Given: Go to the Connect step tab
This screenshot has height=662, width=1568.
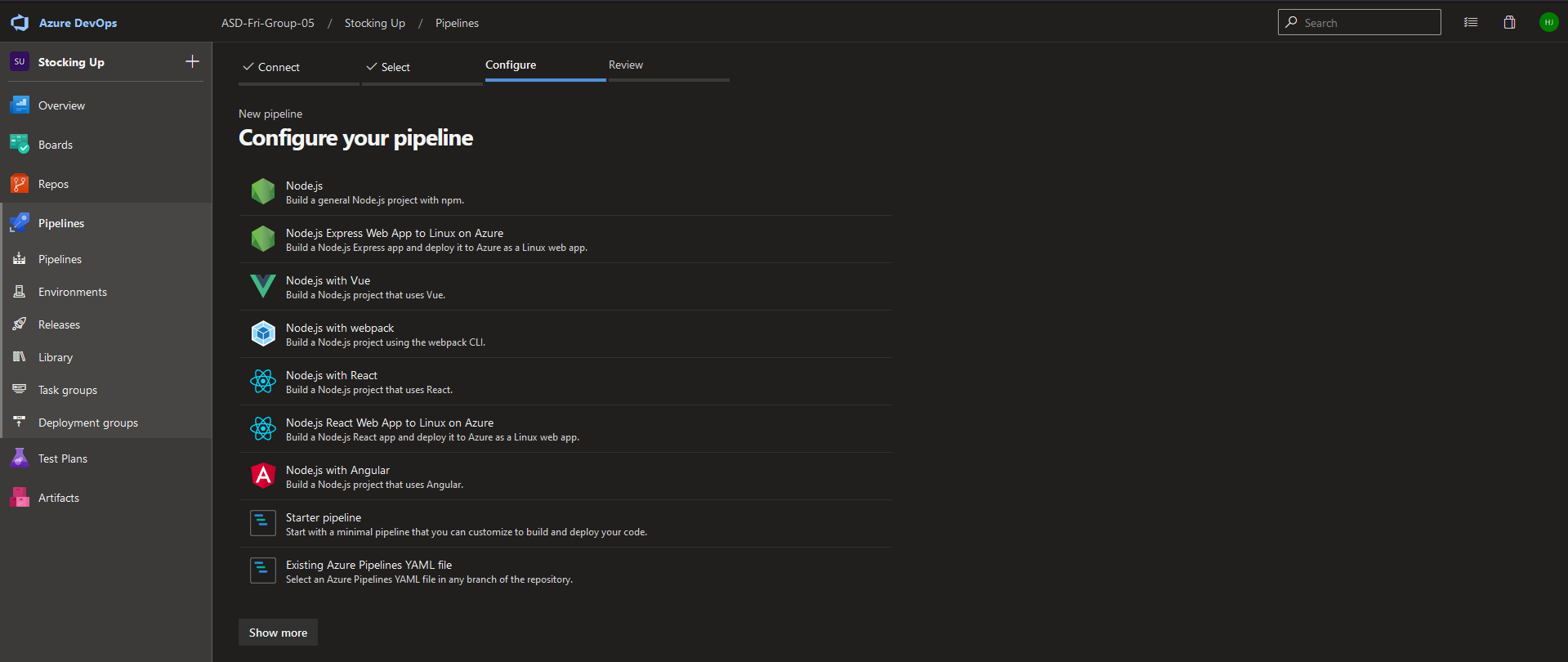Looking at the screenshot, I should pyautogui.click(x=299, y=67).
